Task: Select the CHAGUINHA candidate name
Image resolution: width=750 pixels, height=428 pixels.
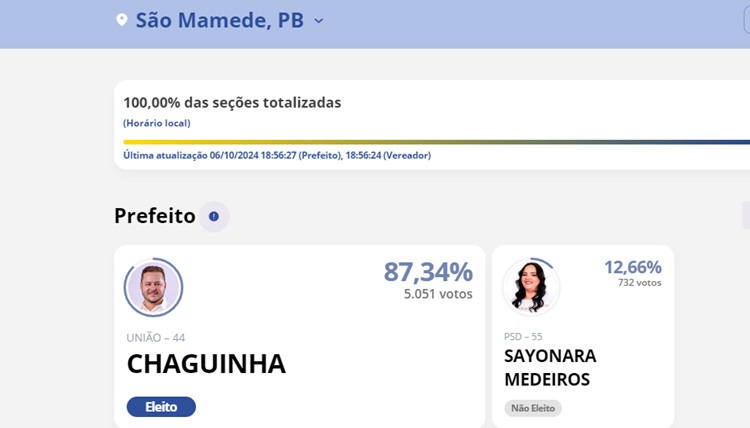Action: (x=206, y=364)
